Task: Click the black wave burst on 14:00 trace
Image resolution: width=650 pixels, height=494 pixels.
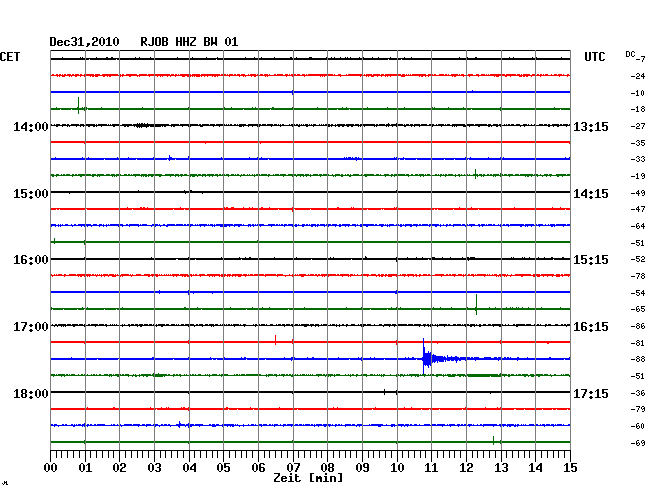Action: [x=143, y=125]
